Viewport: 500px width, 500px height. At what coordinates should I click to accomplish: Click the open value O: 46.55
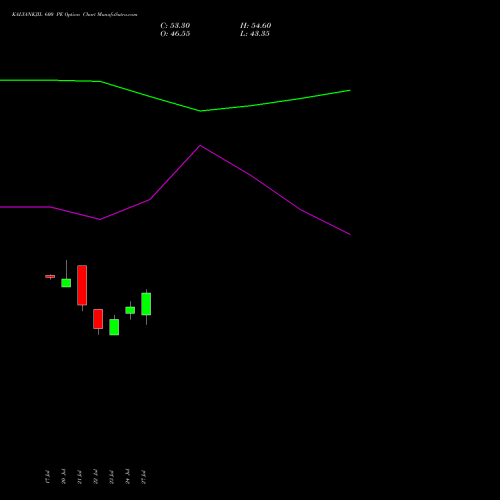[x=175, y=34]
